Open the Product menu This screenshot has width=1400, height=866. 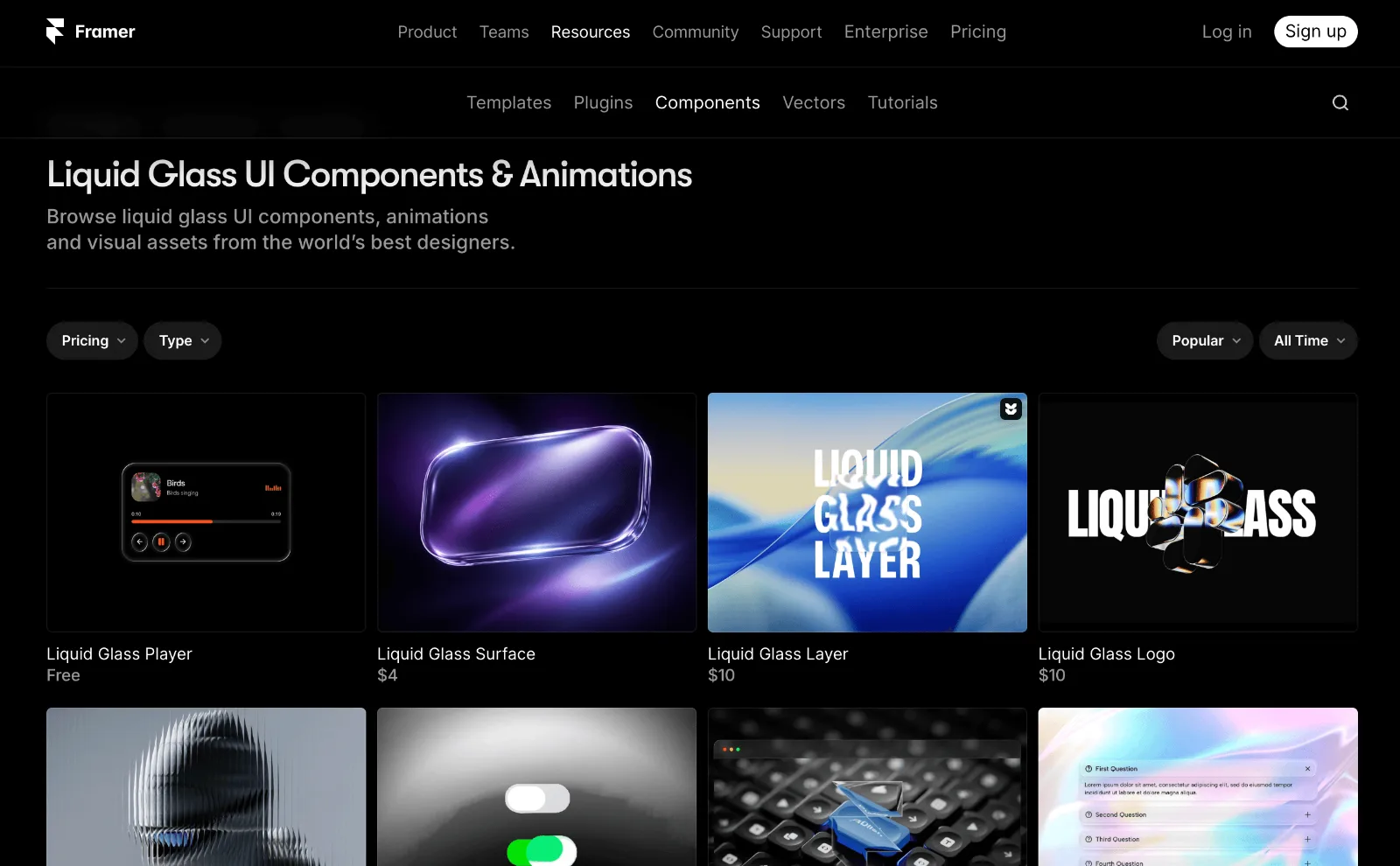[x=427, y=32]
